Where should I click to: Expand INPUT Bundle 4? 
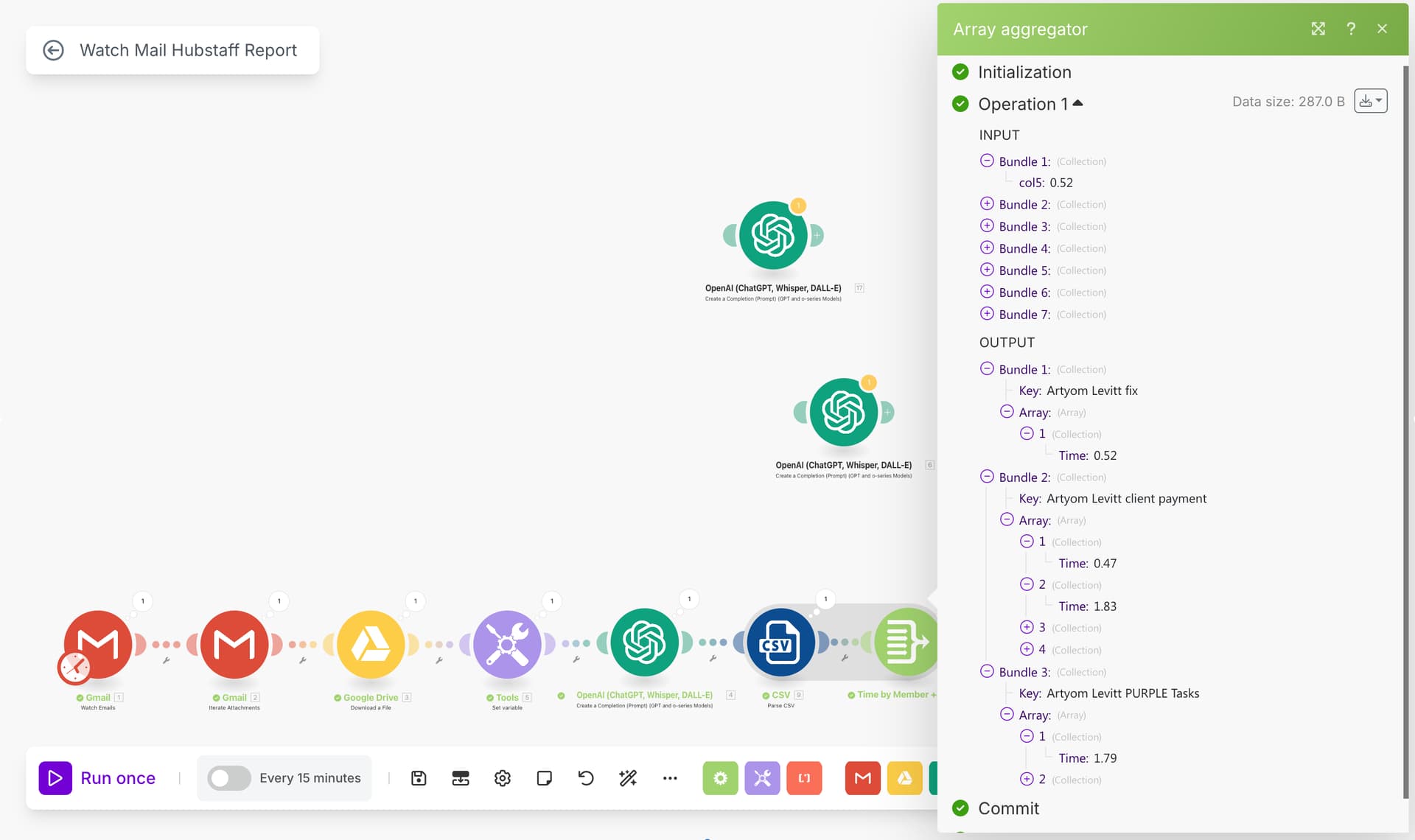click(x=987, y=248)
